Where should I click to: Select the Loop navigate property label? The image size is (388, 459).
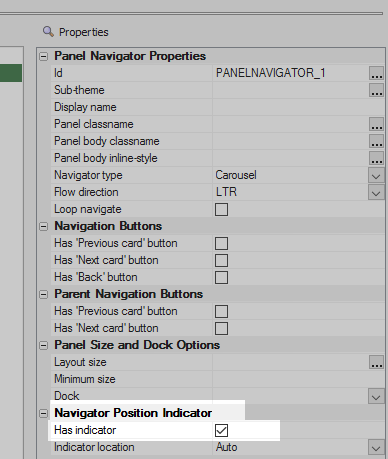coord(88,209)
